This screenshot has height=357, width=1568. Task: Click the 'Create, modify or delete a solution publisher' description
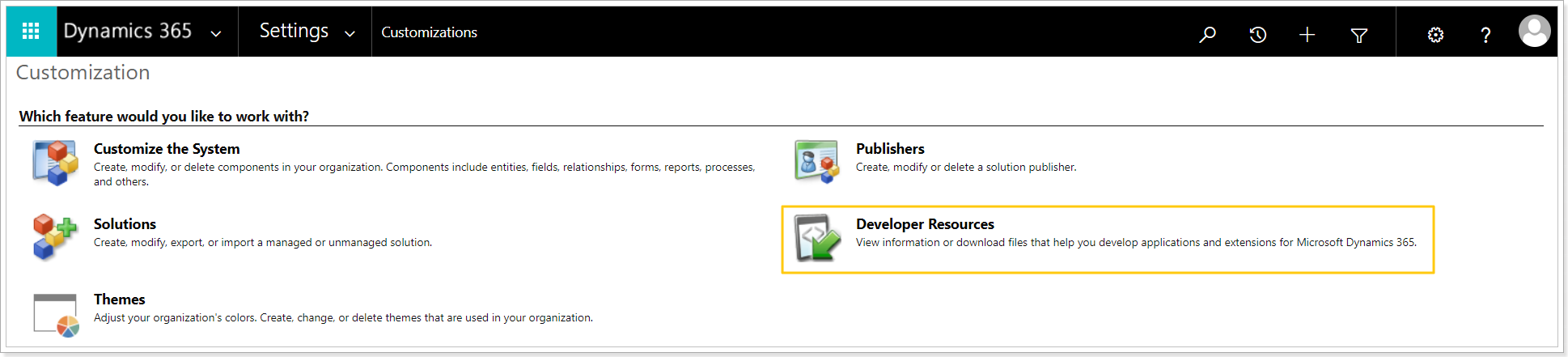click(x=966, y=168)
